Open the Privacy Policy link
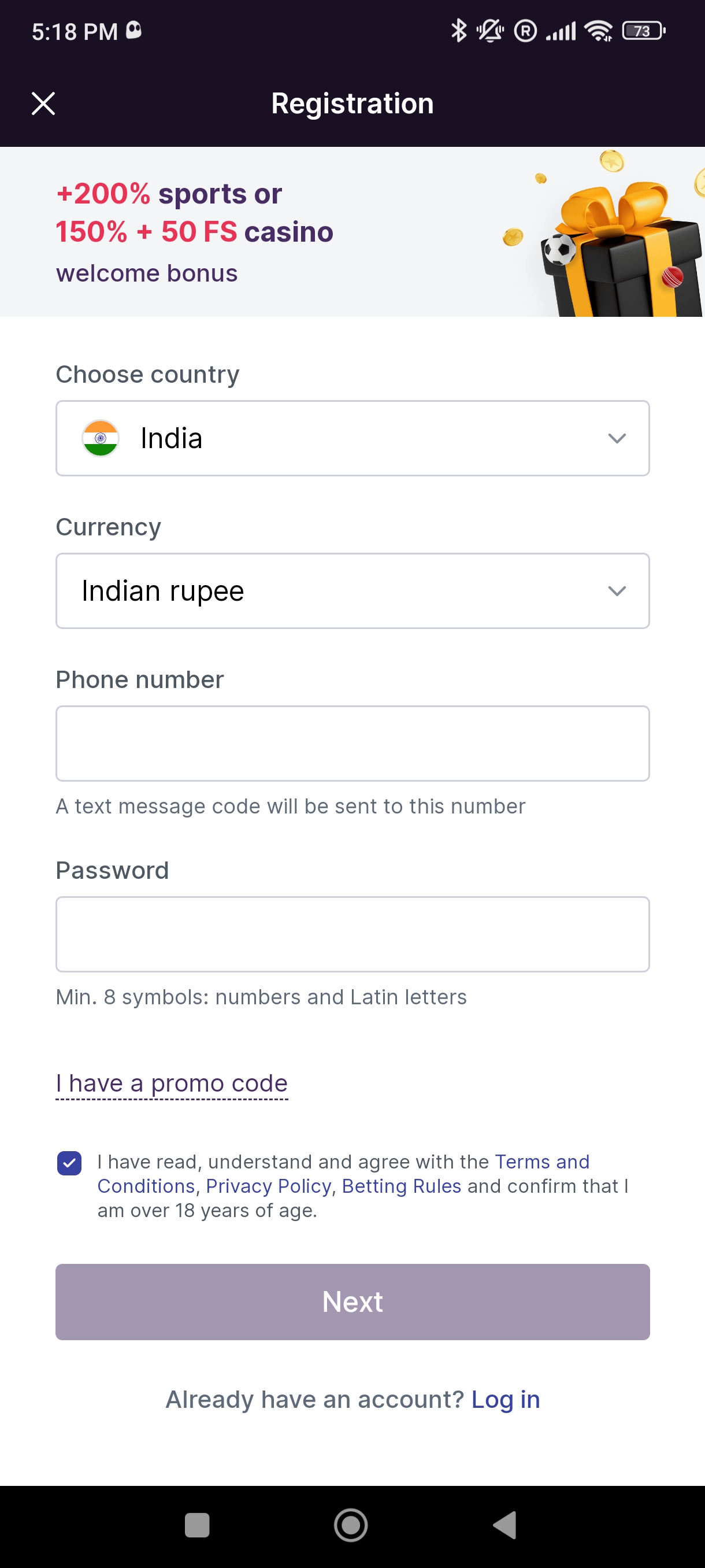705x1568 pixels. point(269,1186)
